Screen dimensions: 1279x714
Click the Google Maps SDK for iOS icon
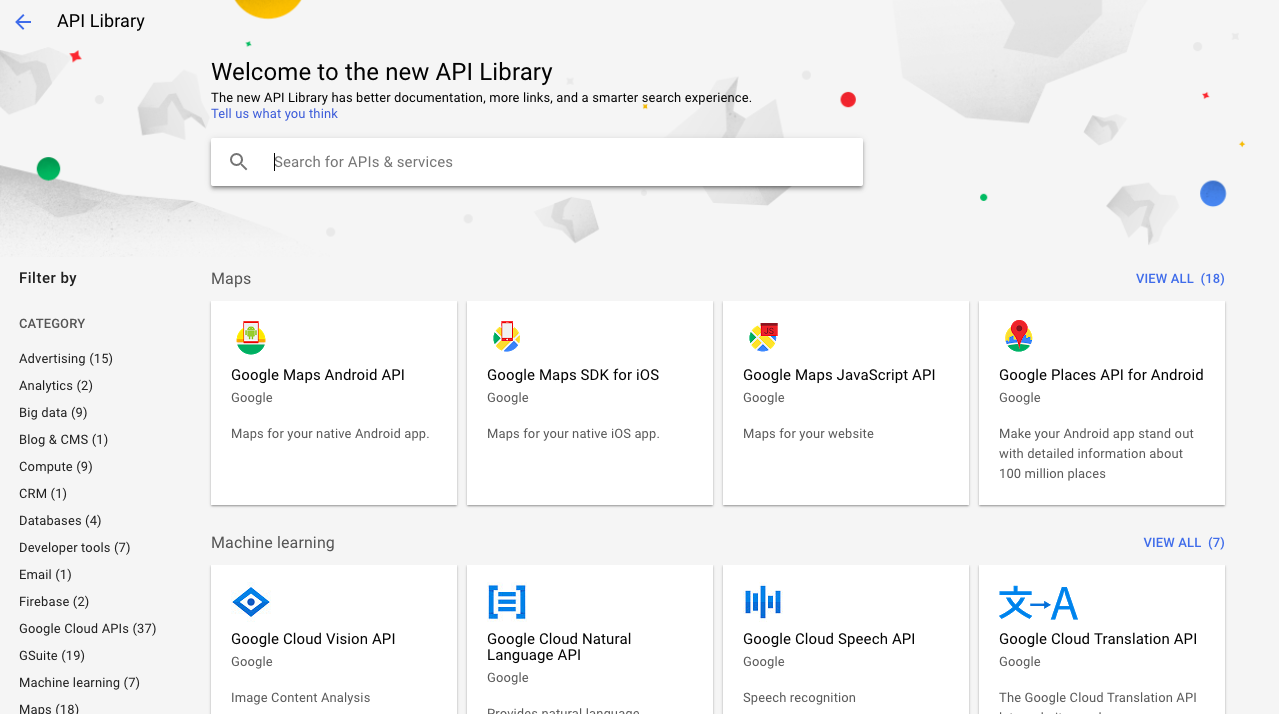[x=506, y=337]
